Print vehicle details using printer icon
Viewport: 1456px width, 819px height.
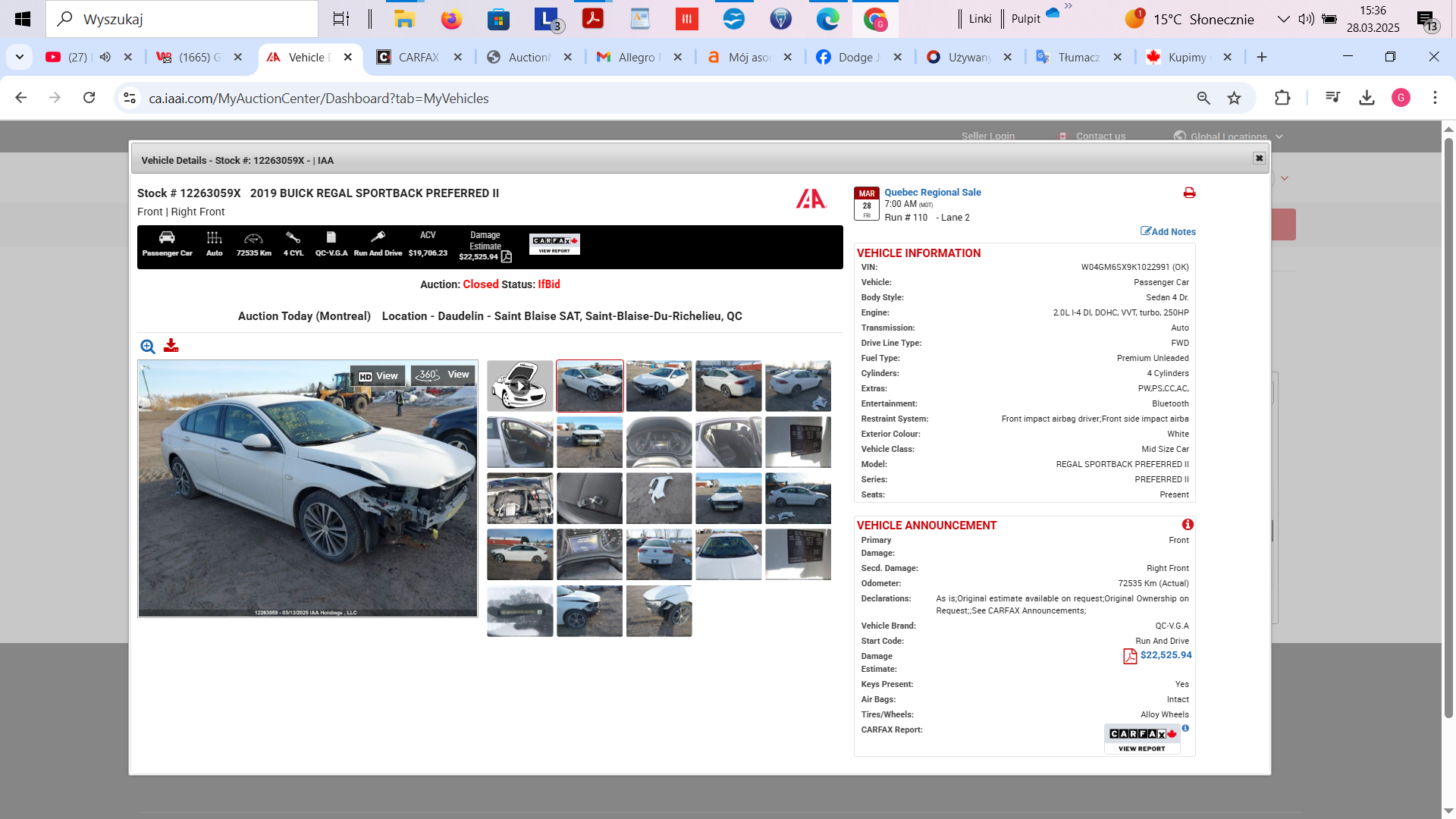1189,193
